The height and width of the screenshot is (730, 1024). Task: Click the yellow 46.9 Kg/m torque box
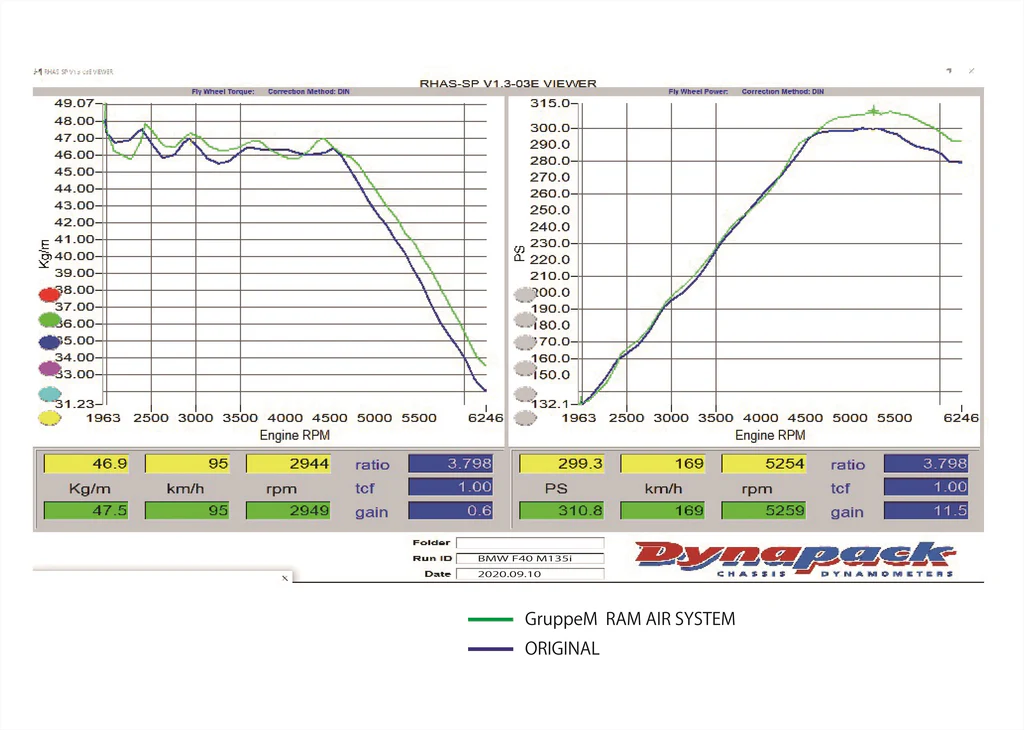point(88,464)
